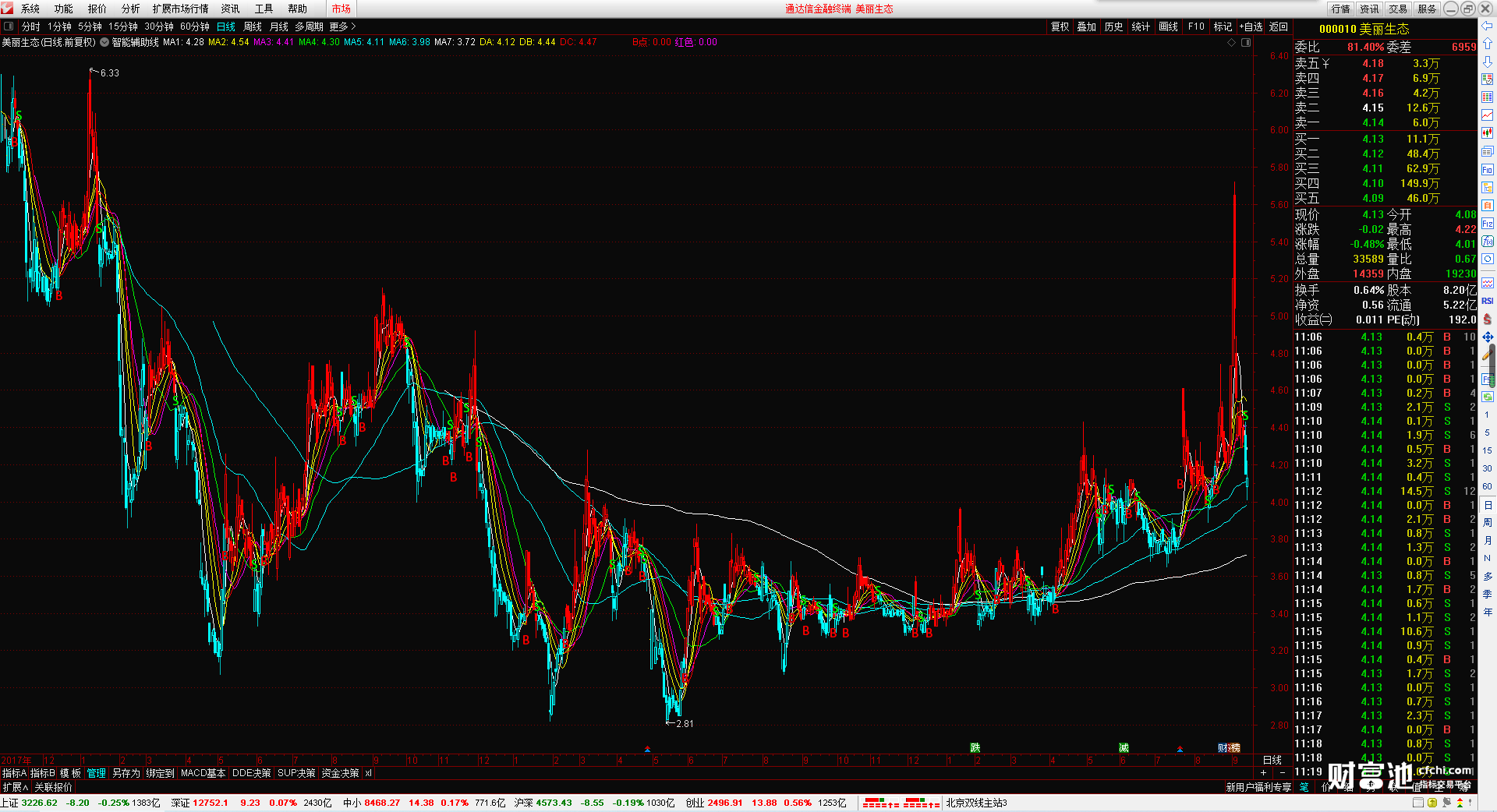Open the 扩展市场行情 menu
Viewport: 1497px width, 812px height.
click(x=181, y=9)
